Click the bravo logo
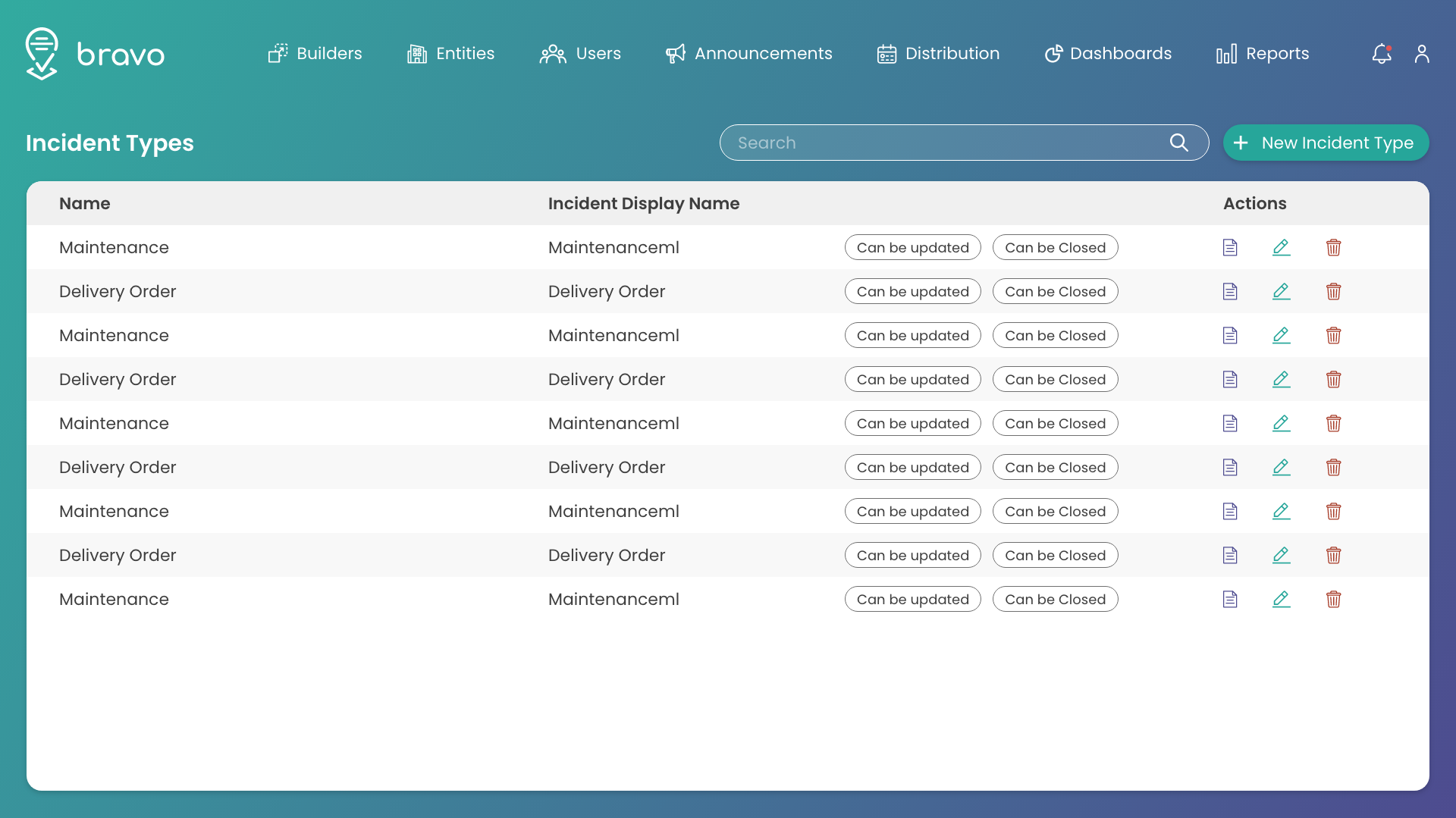The image size is (1456, 818). 95,53
